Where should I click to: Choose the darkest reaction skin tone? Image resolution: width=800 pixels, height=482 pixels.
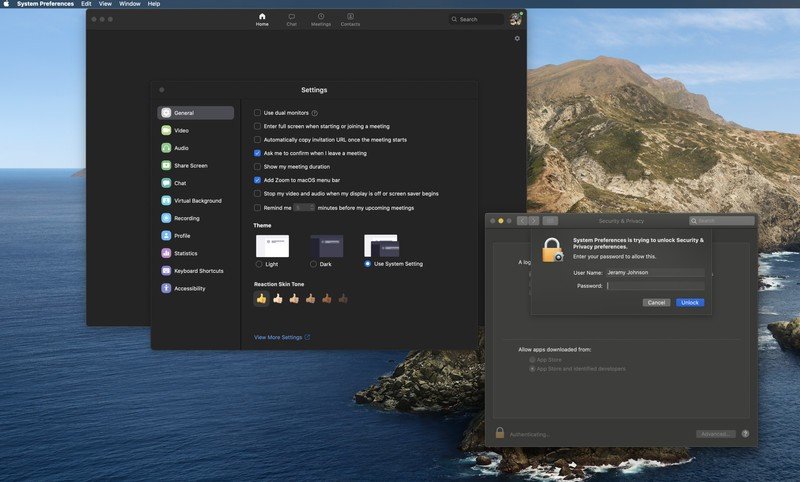(x=343, y=298)
